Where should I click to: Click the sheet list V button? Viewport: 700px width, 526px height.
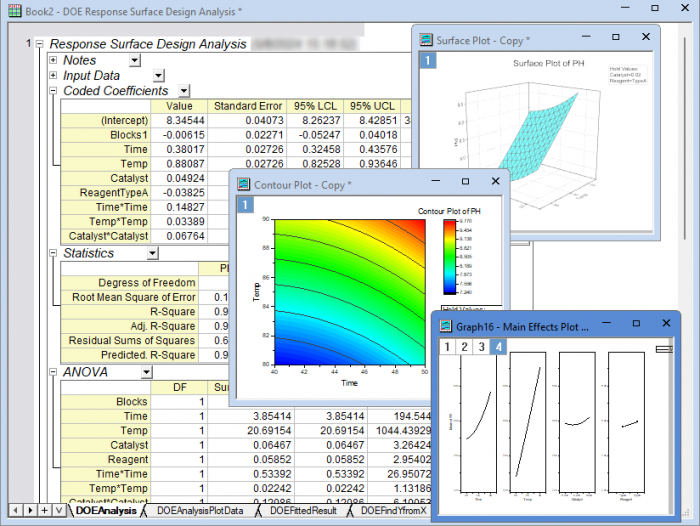(59, 511)
